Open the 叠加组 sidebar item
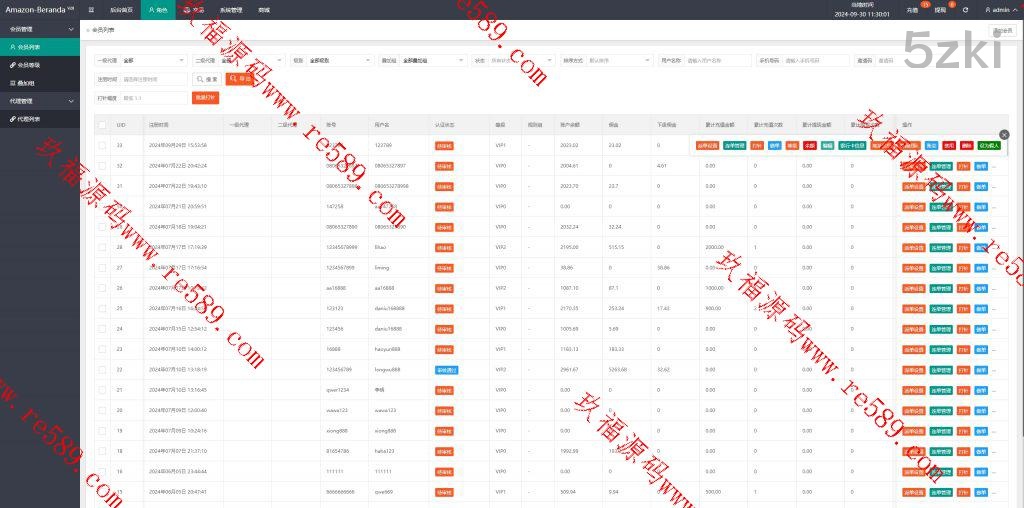 point(40,83)
